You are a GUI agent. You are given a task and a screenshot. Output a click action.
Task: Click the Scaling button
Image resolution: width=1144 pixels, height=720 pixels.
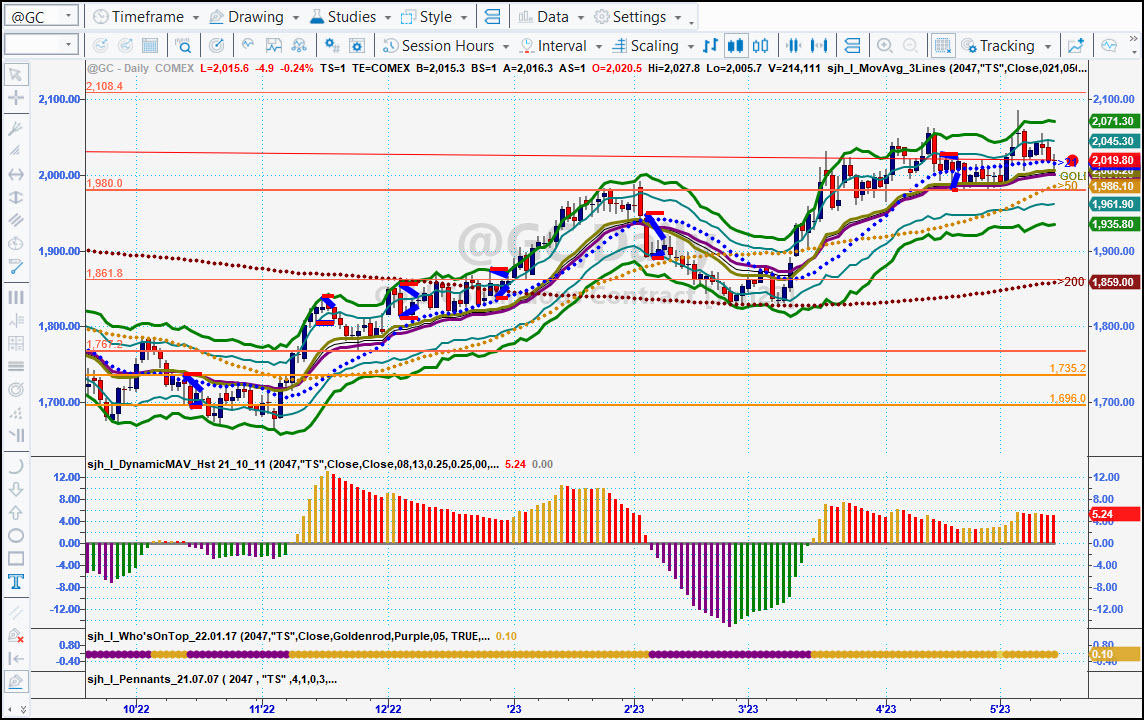pos(646,46)
